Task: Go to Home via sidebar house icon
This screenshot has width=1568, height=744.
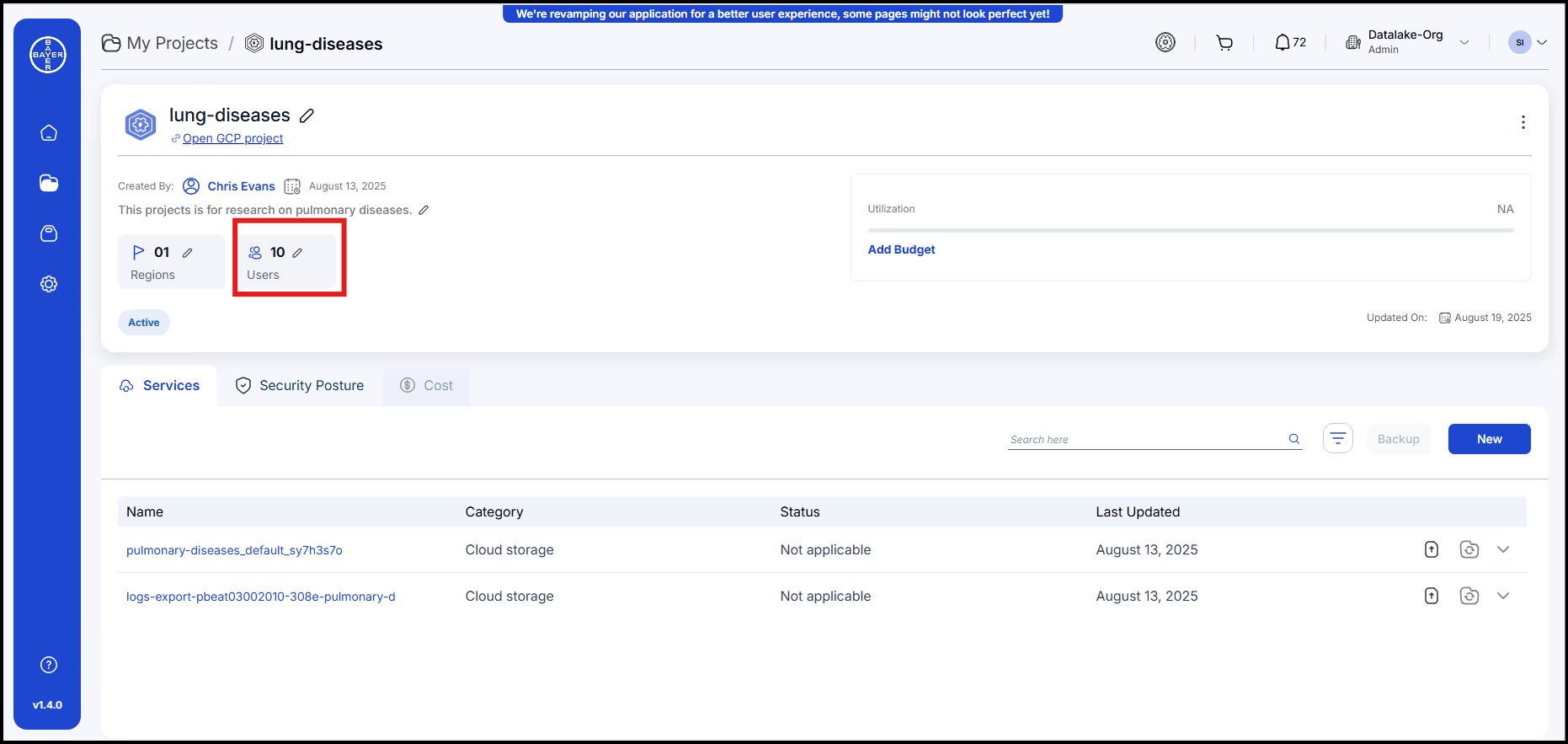Action: 49,133
